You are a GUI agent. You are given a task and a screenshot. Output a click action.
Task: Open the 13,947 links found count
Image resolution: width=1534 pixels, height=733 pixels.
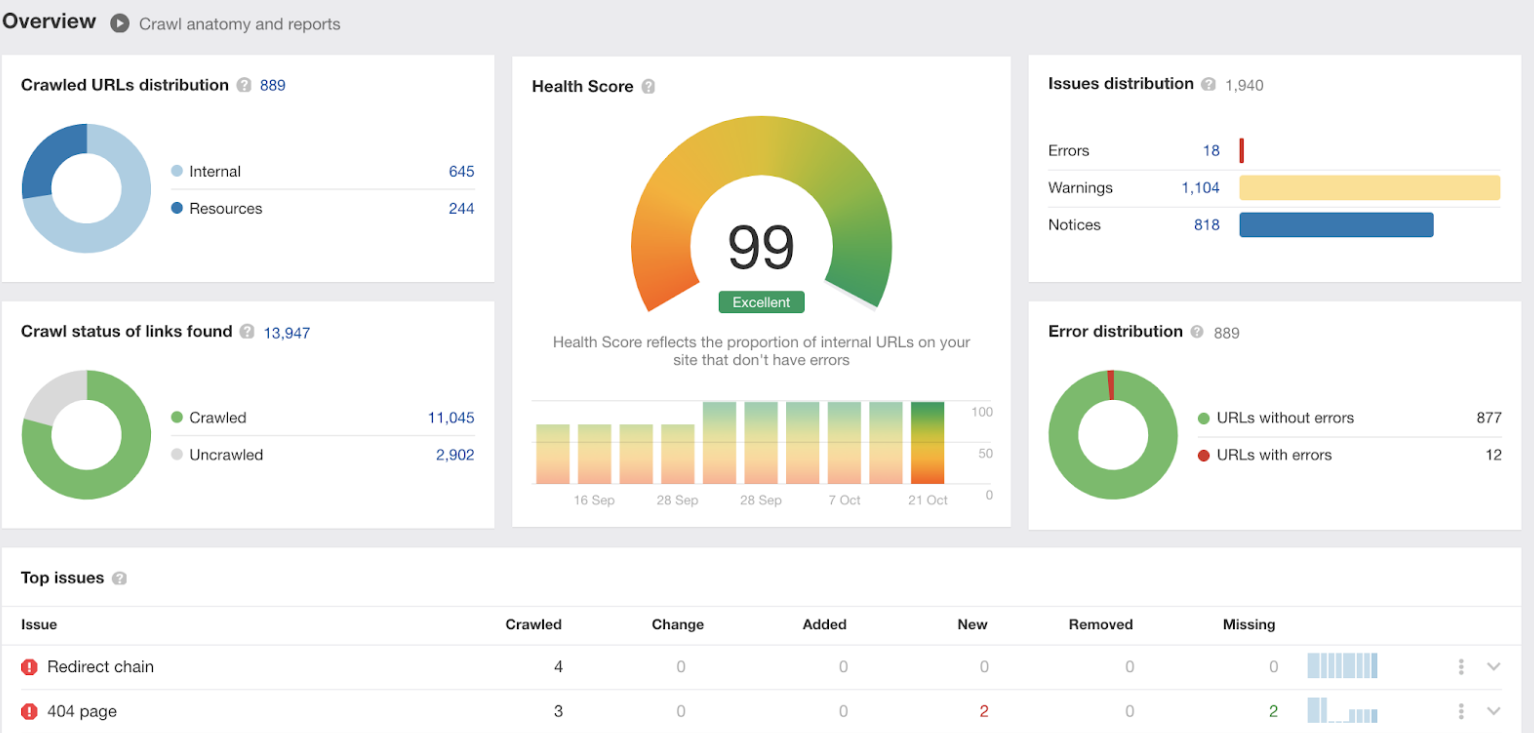(x=287, y=333)
